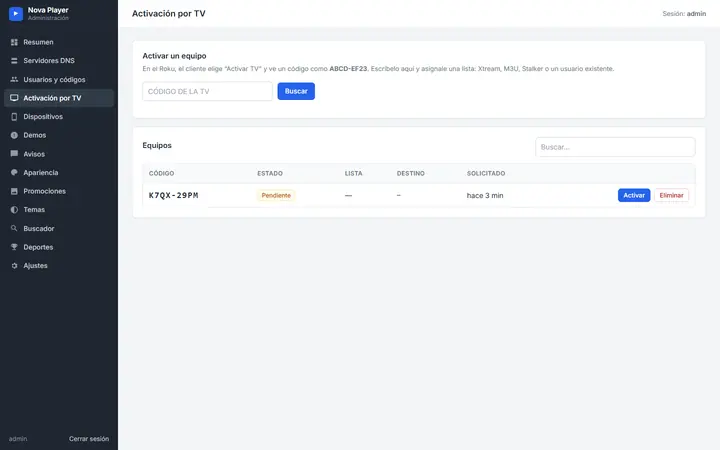Focus the Código de la TV field
Screen dimensions: 720x450
pos(207,91)
